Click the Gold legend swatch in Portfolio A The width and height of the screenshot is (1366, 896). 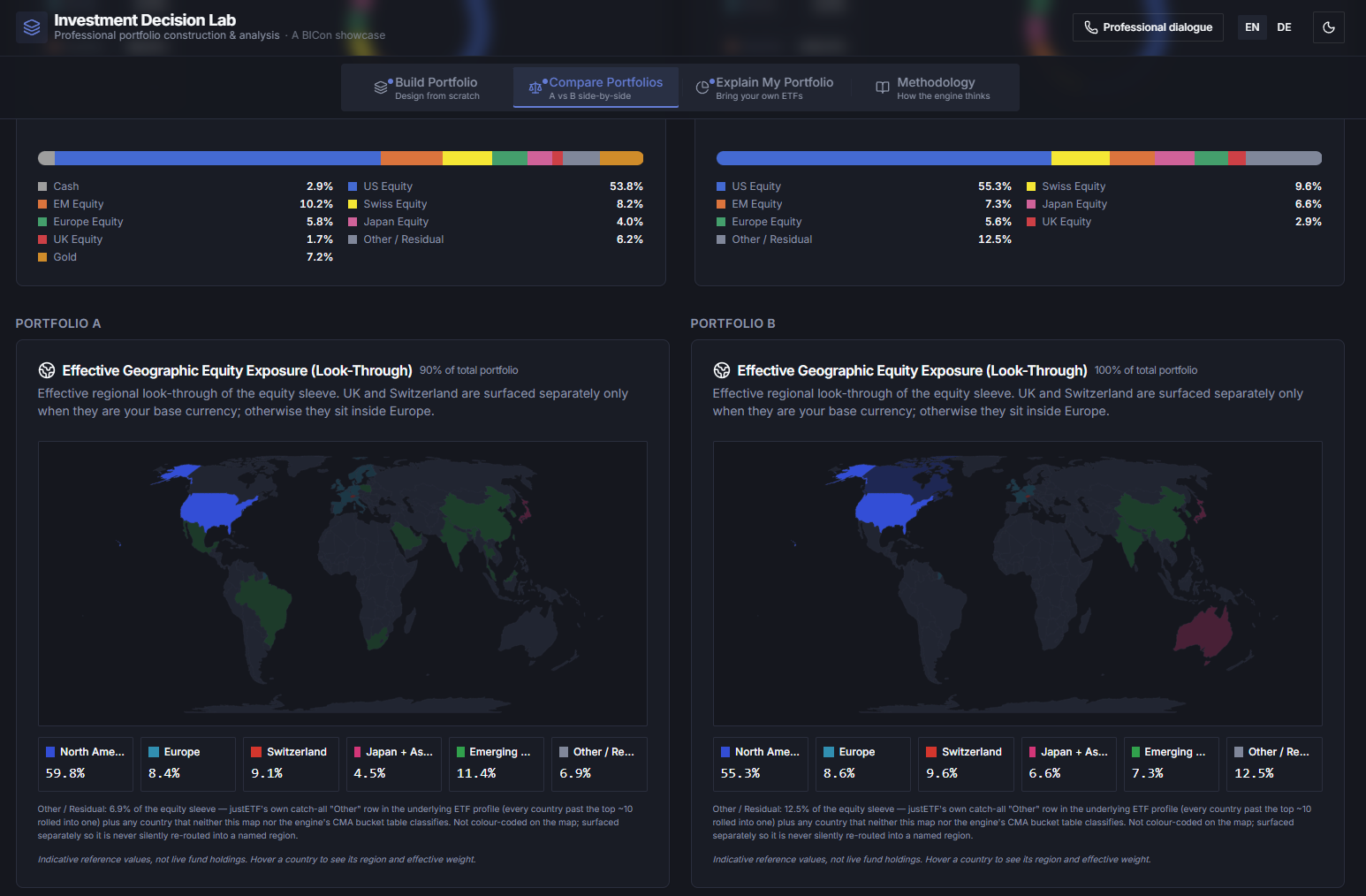coord(42,257)
